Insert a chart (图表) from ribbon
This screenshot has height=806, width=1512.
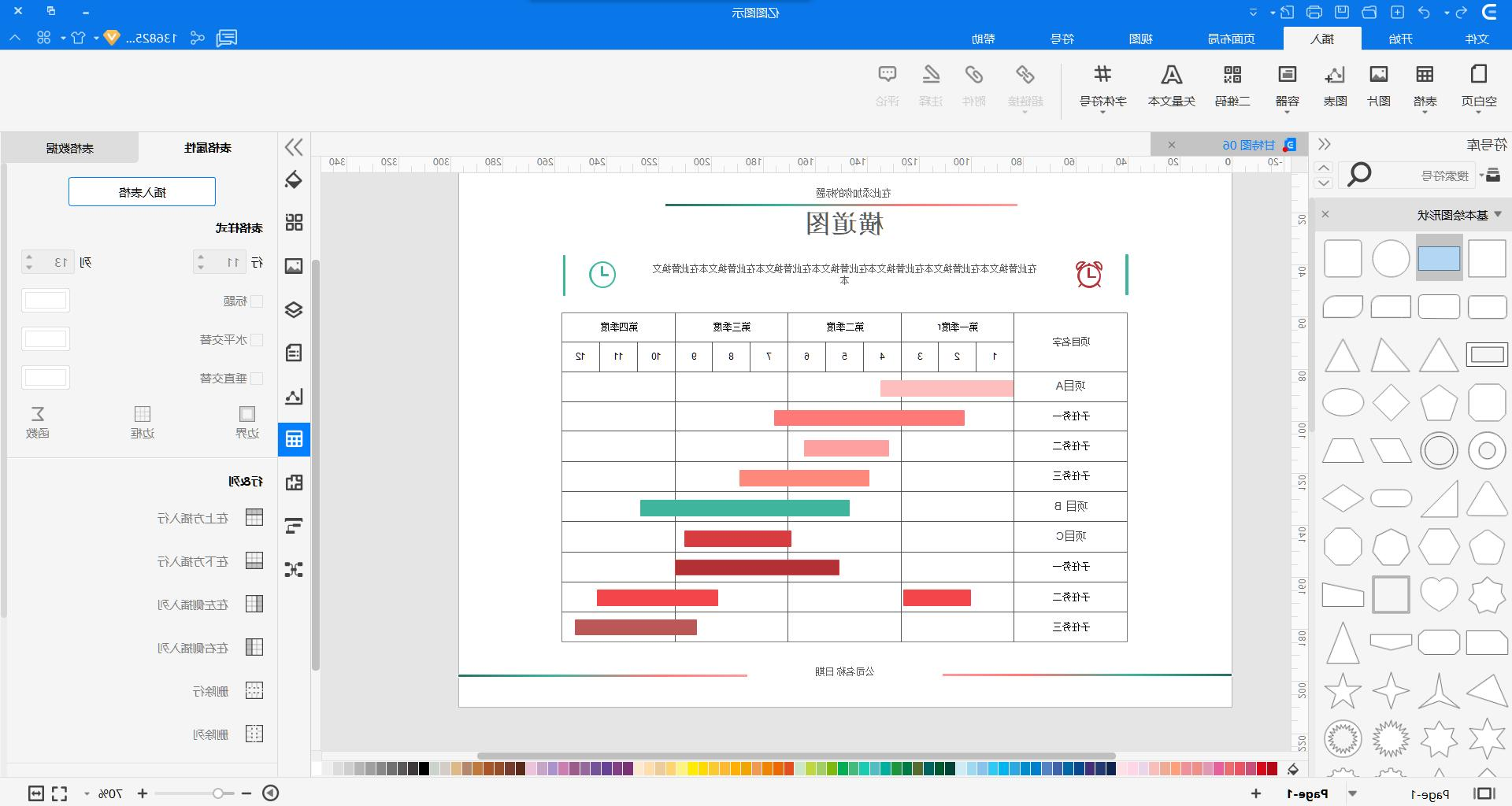1335,85
